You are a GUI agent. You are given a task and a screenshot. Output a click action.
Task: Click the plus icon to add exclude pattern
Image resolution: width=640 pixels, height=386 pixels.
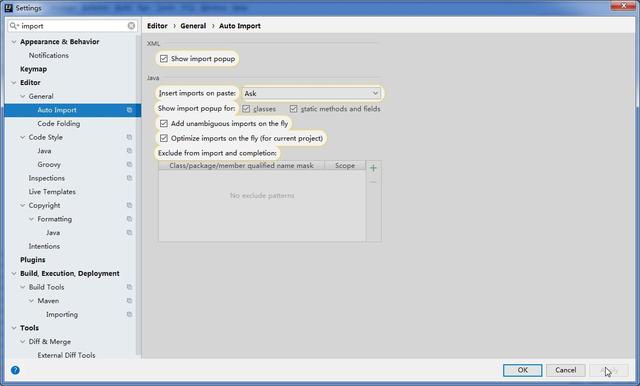click(373, 168)
